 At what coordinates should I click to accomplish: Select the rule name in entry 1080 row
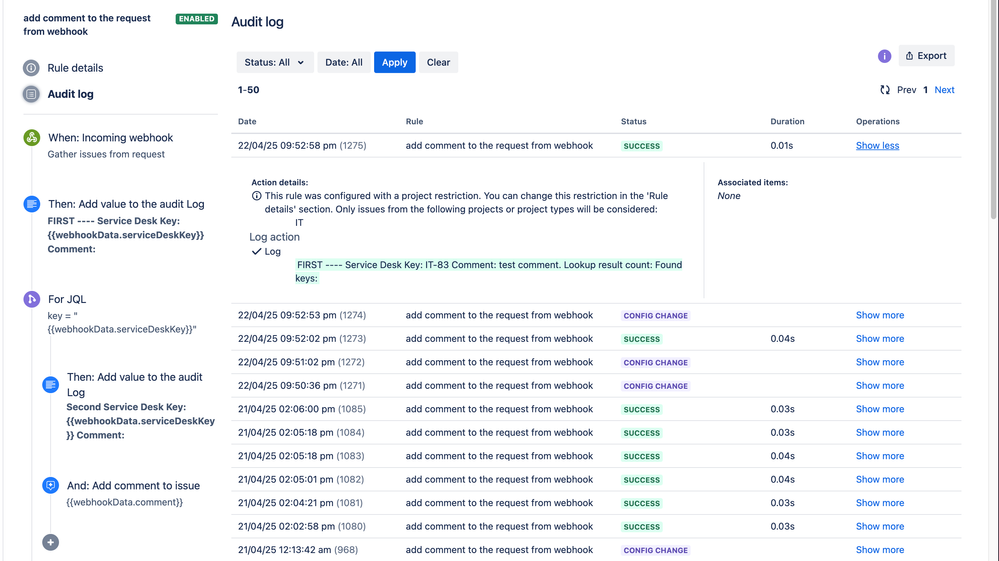(x=499, y=527)
